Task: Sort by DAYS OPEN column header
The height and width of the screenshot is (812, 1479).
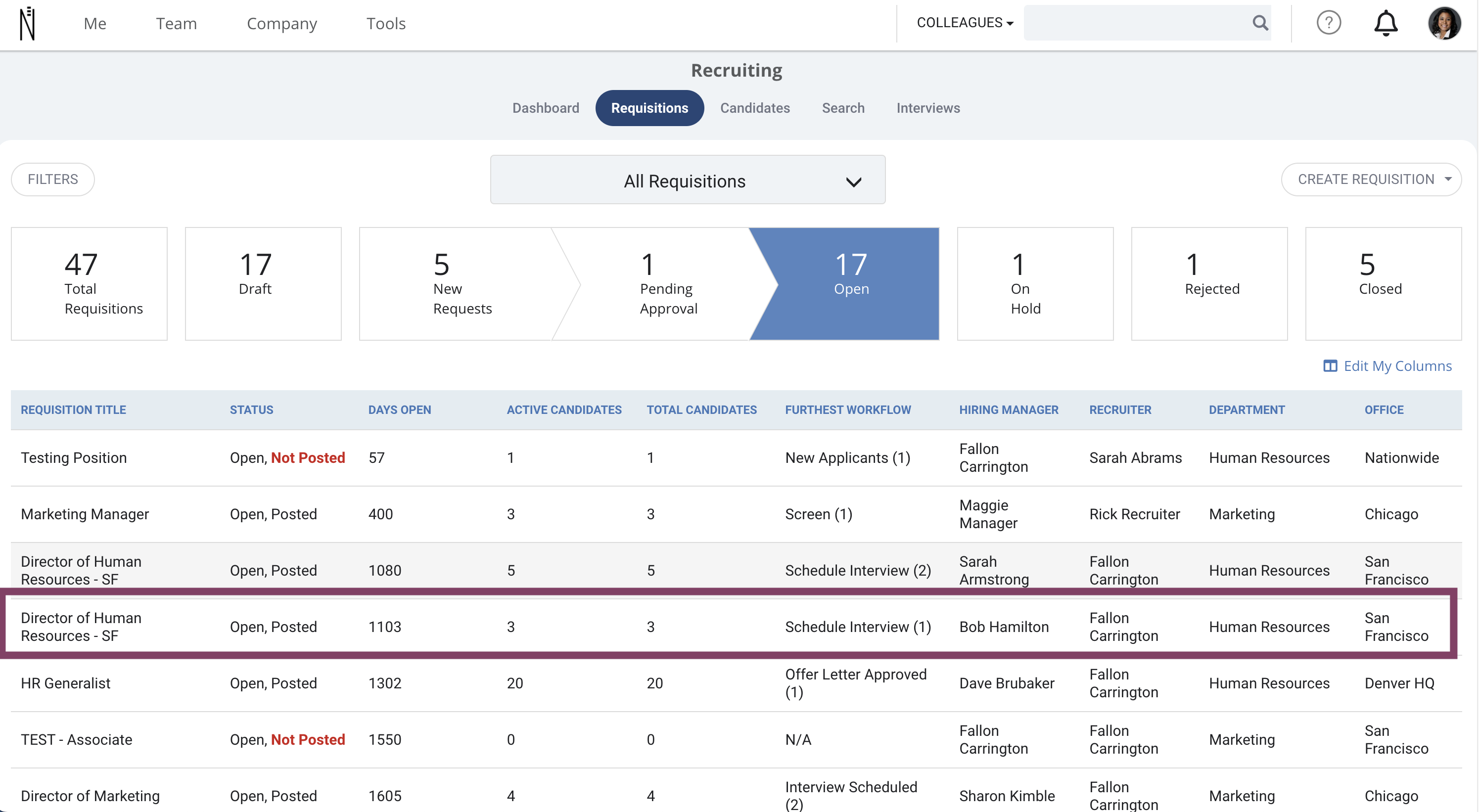Action: [400, 410]
